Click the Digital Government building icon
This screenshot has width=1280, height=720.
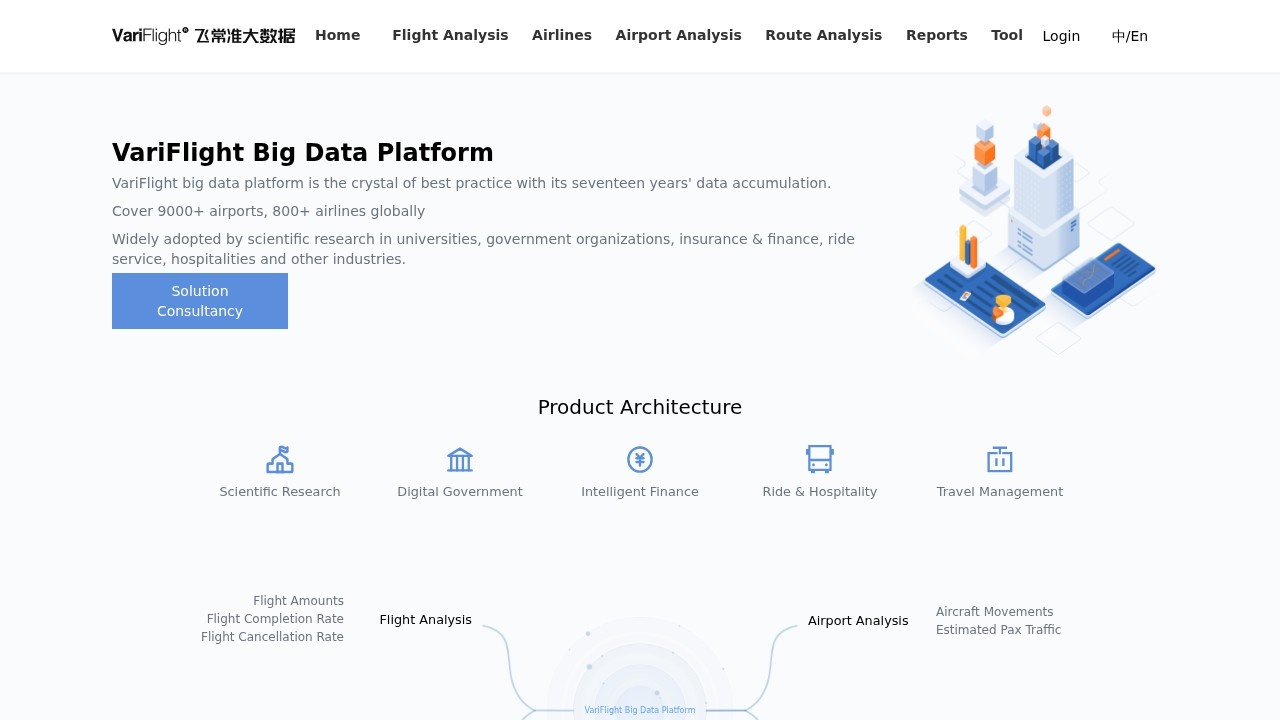point(460,460)
